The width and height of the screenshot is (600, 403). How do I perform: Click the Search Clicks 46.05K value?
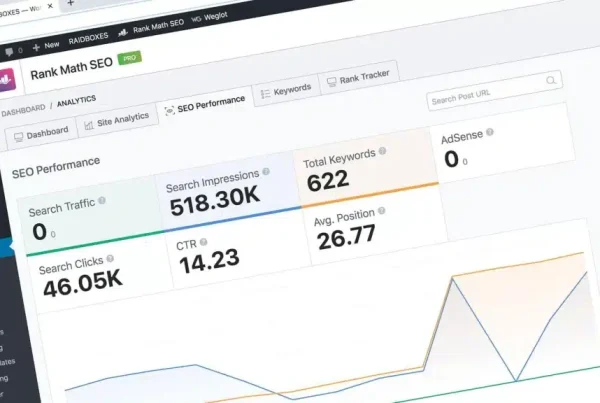(x=83, y=282)
